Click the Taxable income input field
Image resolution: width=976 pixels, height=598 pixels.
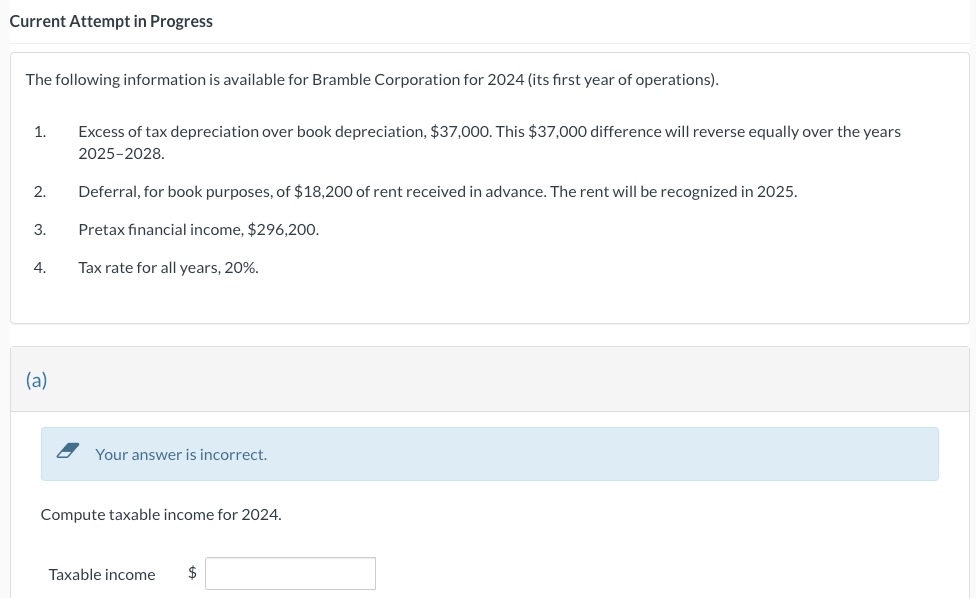pyautogui.click(x=290, y=573)
